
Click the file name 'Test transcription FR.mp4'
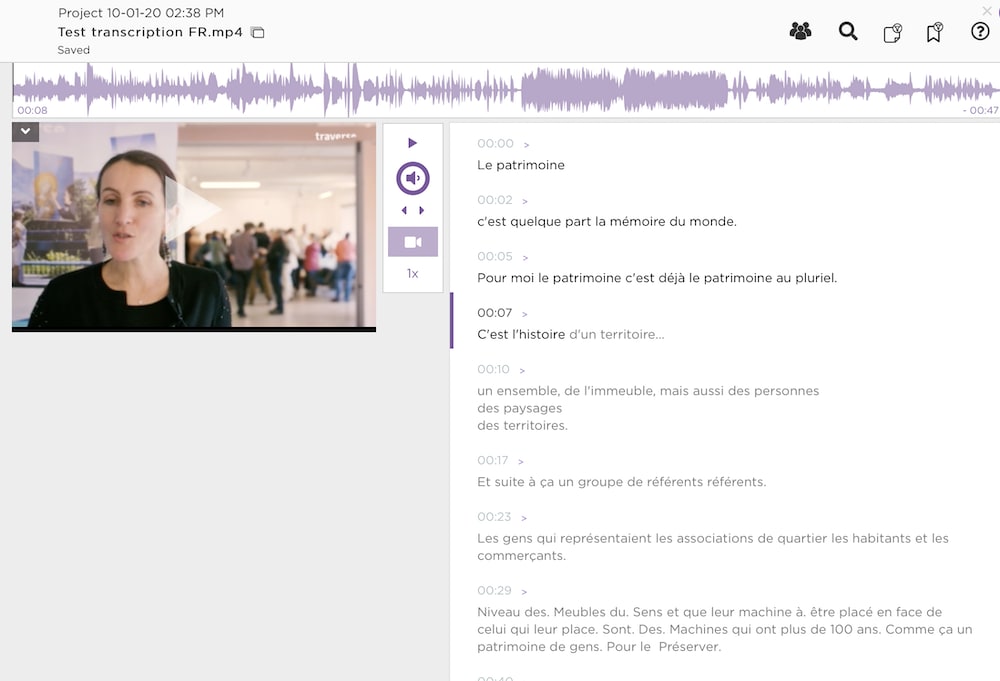(150, 32)
